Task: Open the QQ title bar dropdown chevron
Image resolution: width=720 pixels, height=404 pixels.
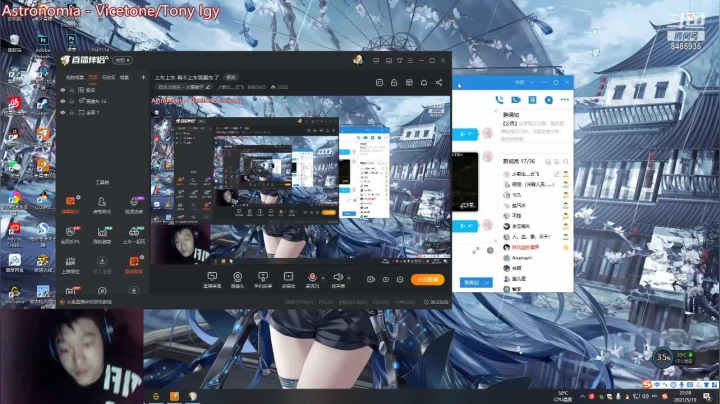Action: [532, 83]
